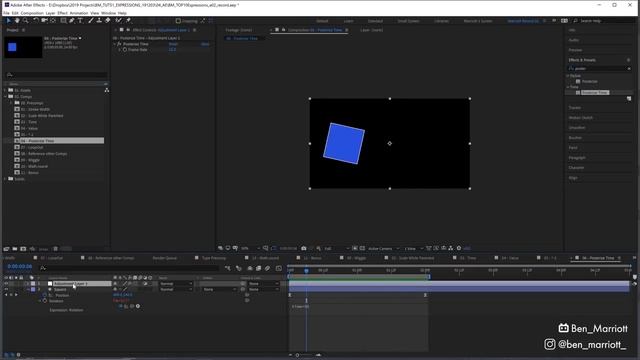This screenshot has width=640, height=360.
Task: Click the Frame Rate value field
Action: click(172, 49)
